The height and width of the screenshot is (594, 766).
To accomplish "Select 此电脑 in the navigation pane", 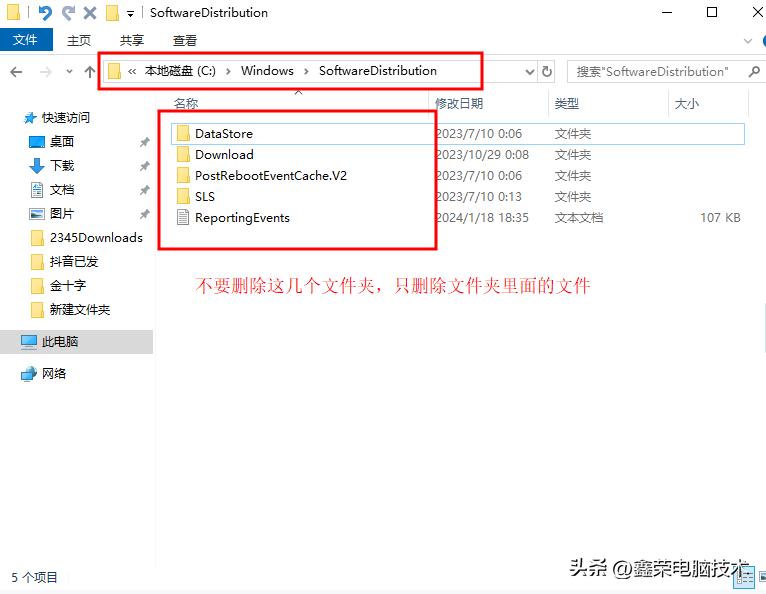I will 60,342.
